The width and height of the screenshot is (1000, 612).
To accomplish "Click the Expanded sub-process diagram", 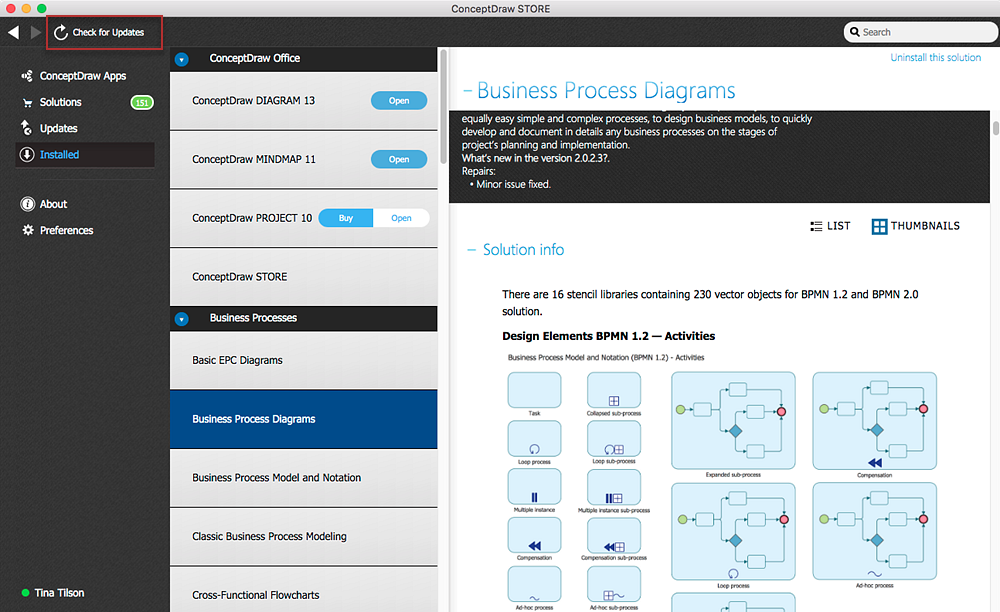I will click(x=733, y=421).
